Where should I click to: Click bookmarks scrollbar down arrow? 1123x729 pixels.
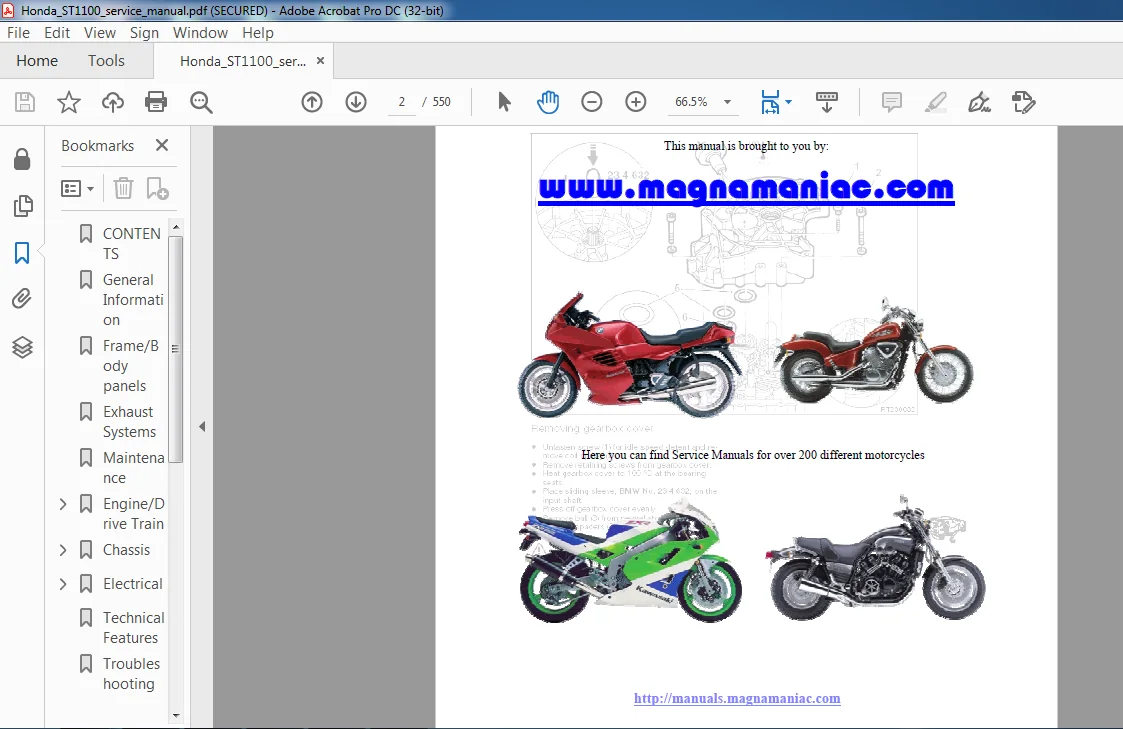coord(175,715)
